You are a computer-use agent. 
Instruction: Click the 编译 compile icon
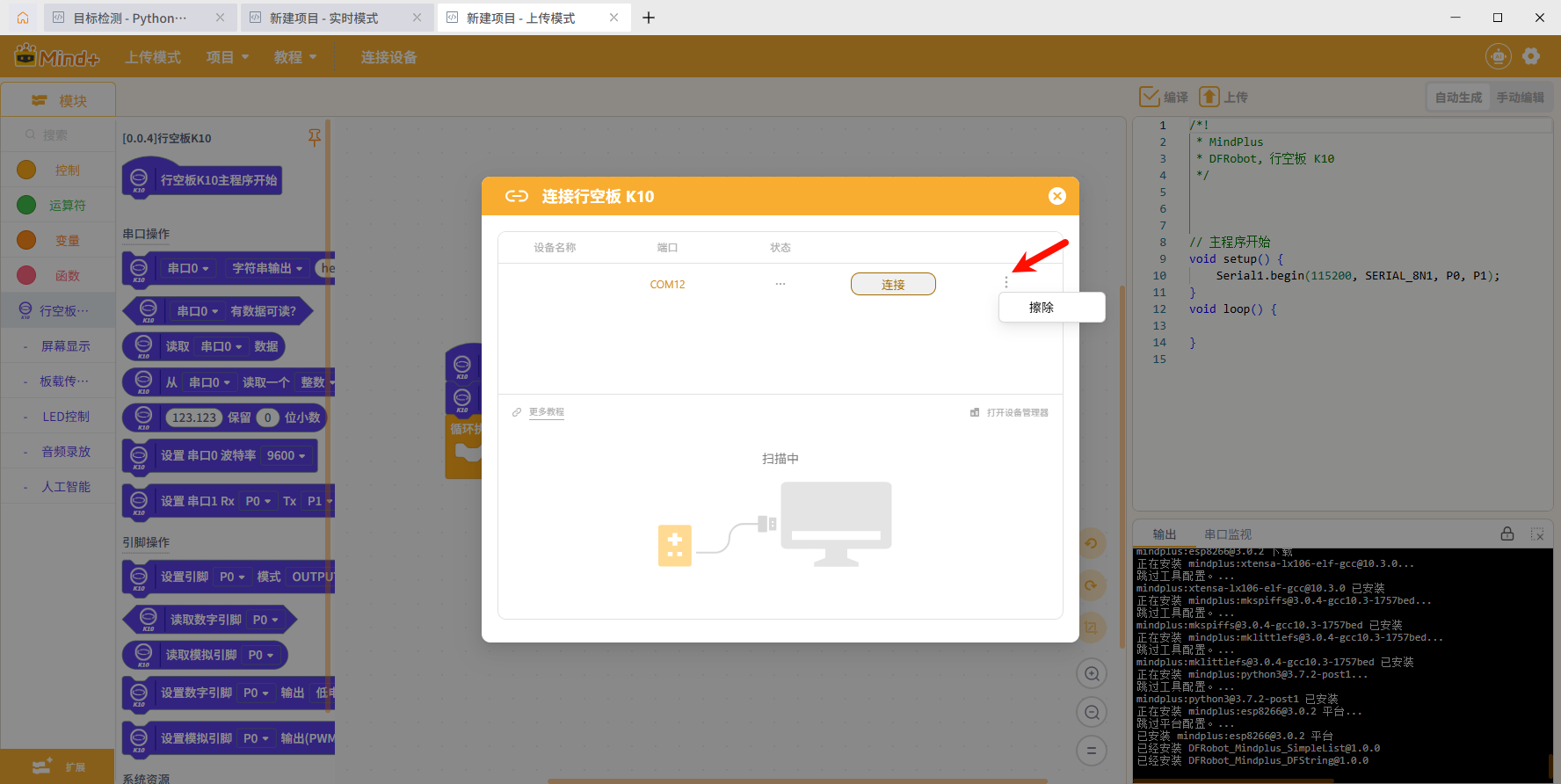tap(1150, 97)
